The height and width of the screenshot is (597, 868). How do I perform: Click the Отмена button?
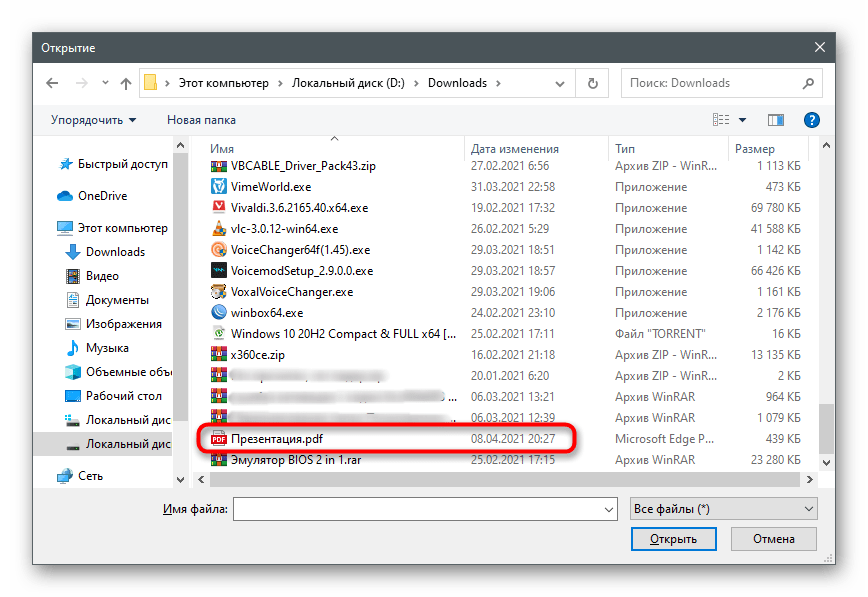click(x=773, y=539)
